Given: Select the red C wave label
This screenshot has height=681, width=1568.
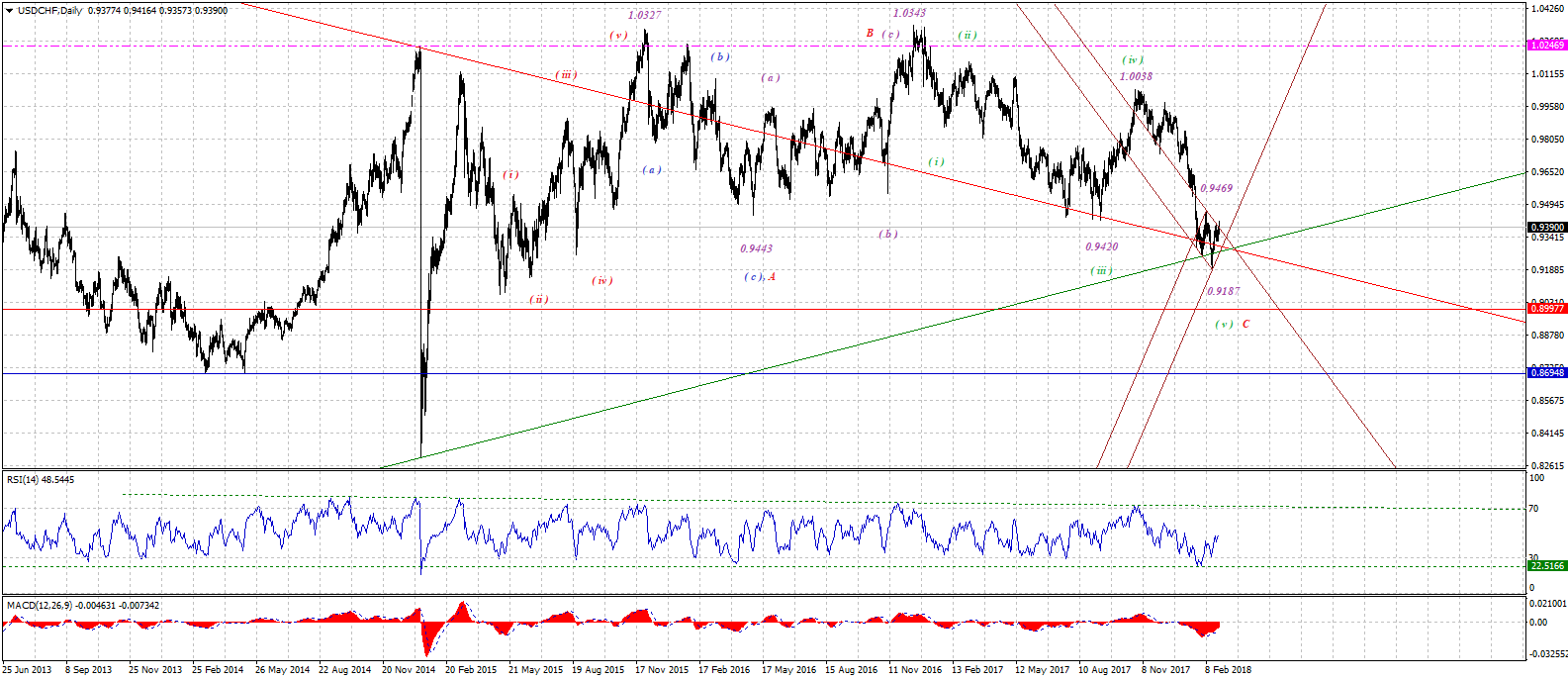Looking at the screenshot, I should [1246, 325].
